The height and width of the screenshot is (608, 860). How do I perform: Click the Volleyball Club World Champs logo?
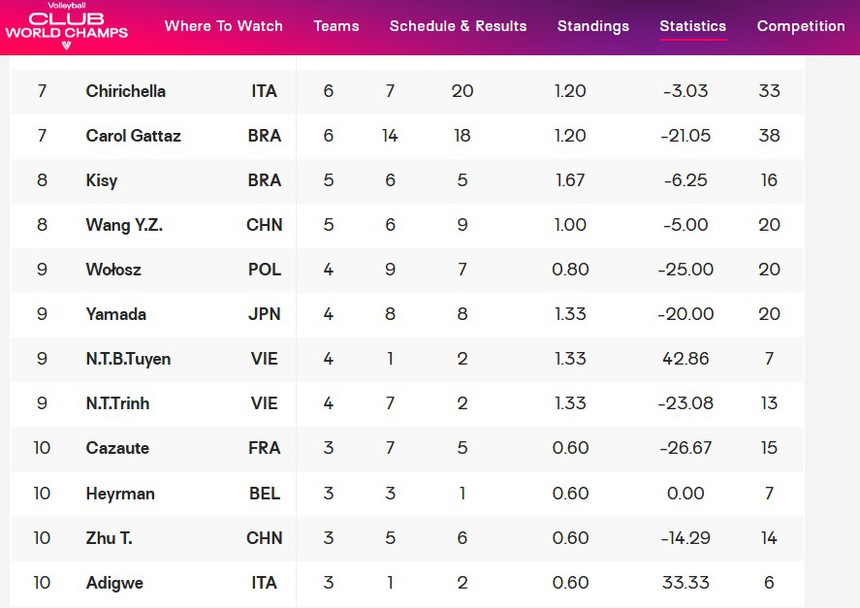pyautogui.click(x=66, y=27)
